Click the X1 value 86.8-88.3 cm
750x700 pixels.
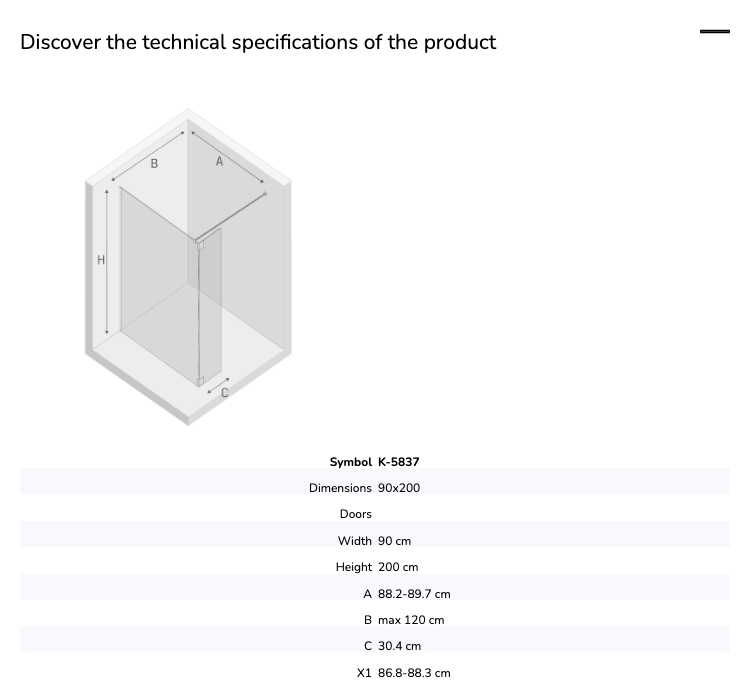[x=414, y=673]
